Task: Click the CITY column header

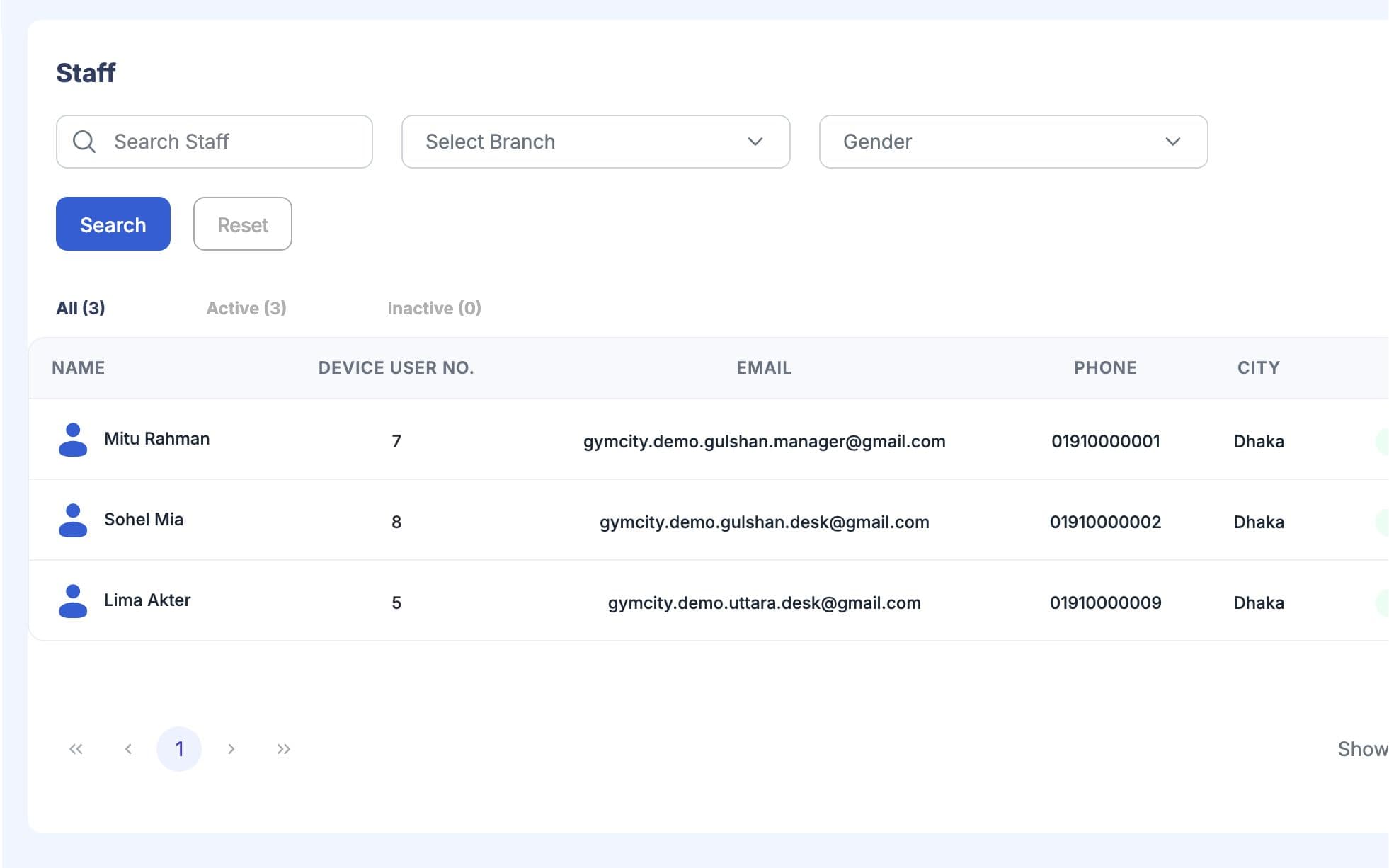Action: [1259, 367]
